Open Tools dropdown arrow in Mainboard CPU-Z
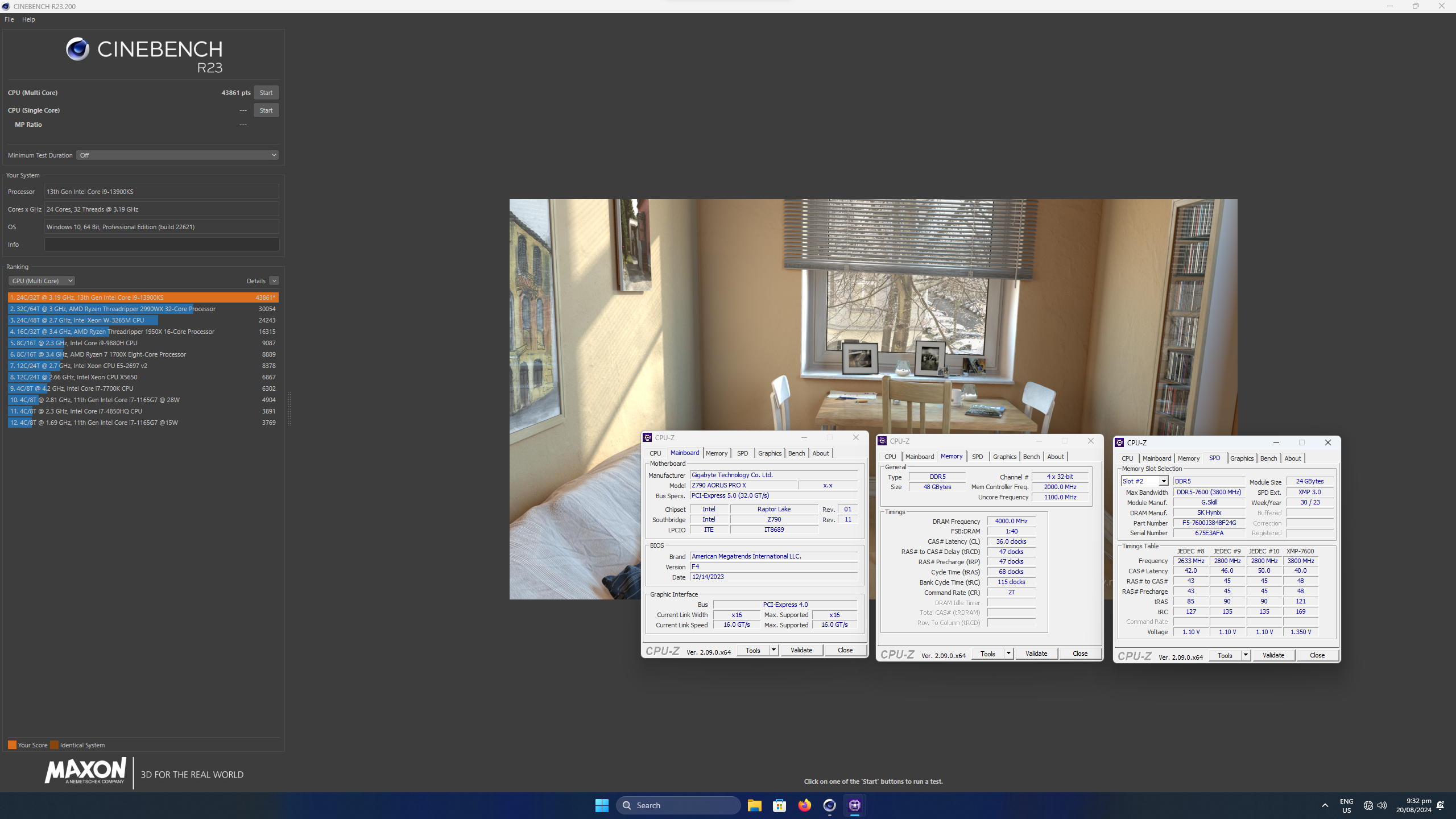 (773, 650)
